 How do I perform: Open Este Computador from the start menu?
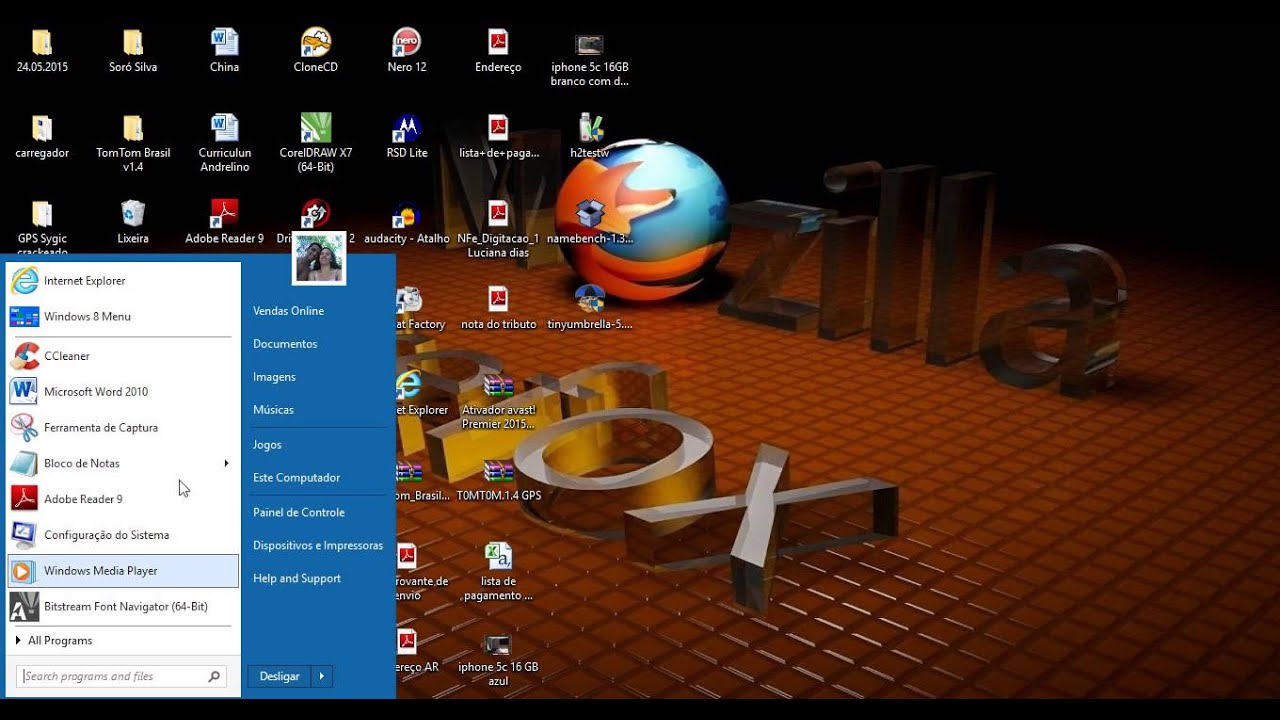coord(296,478)
